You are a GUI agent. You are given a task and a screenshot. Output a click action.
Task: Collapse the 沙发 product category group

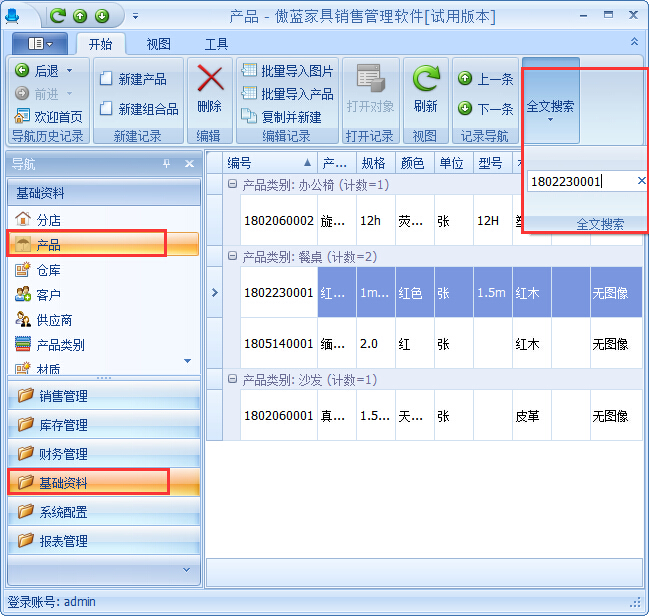[x=232, y=379]
